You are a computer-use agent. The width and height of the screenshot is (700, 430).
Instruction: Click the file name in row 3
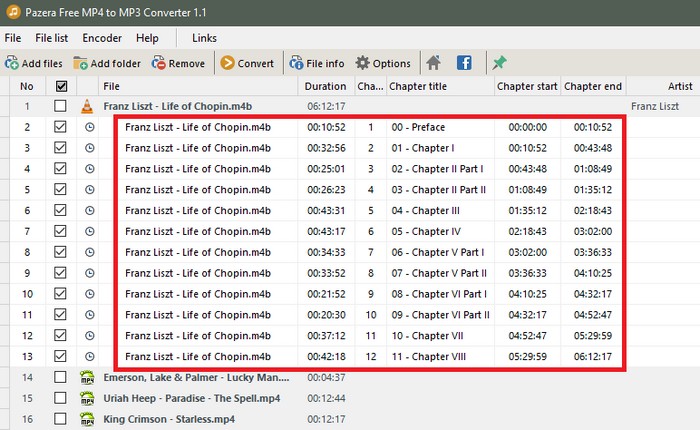(198, 148)
